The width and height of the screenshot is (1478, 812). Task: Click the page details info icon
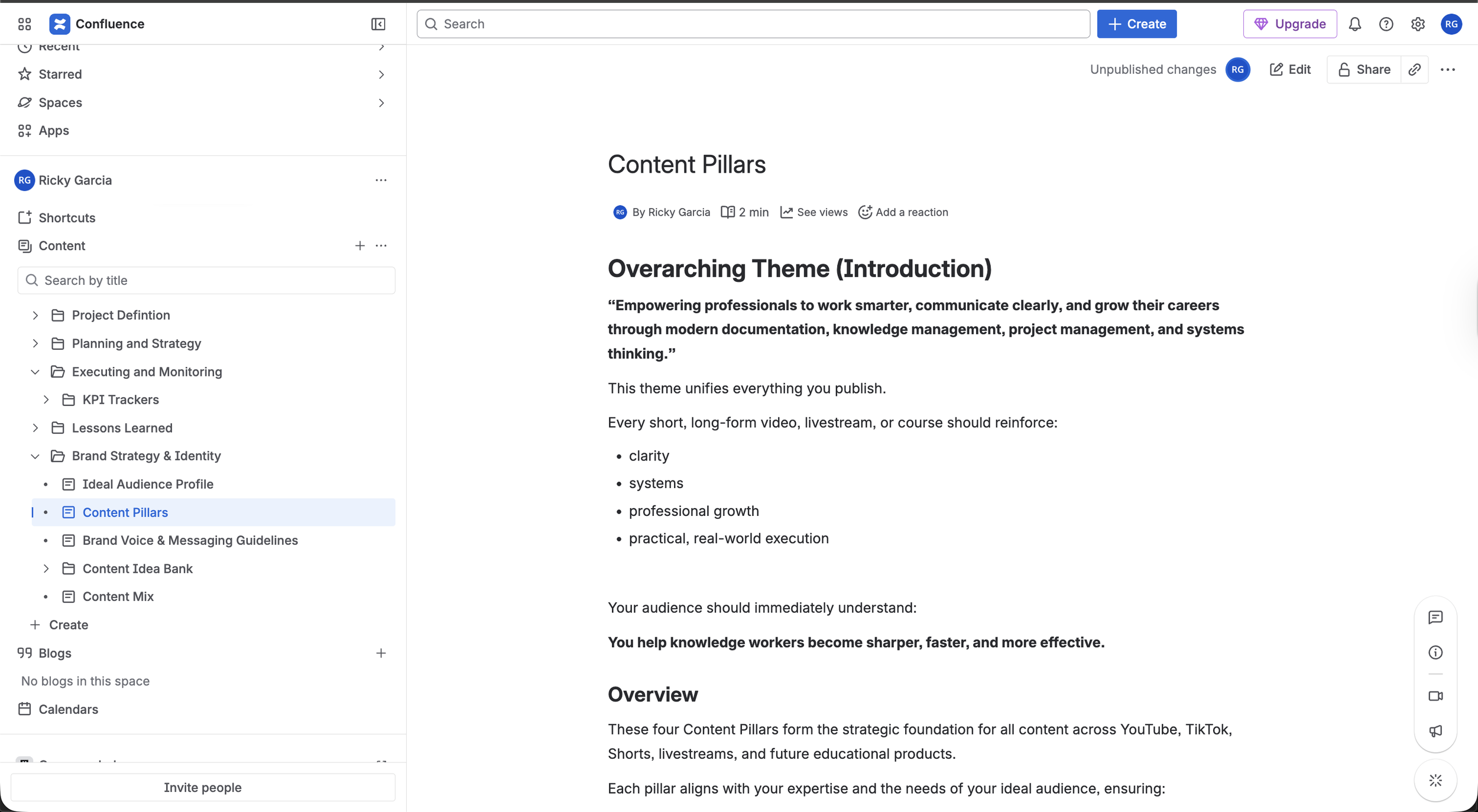pyautogui.click(x=1437, y=652)
